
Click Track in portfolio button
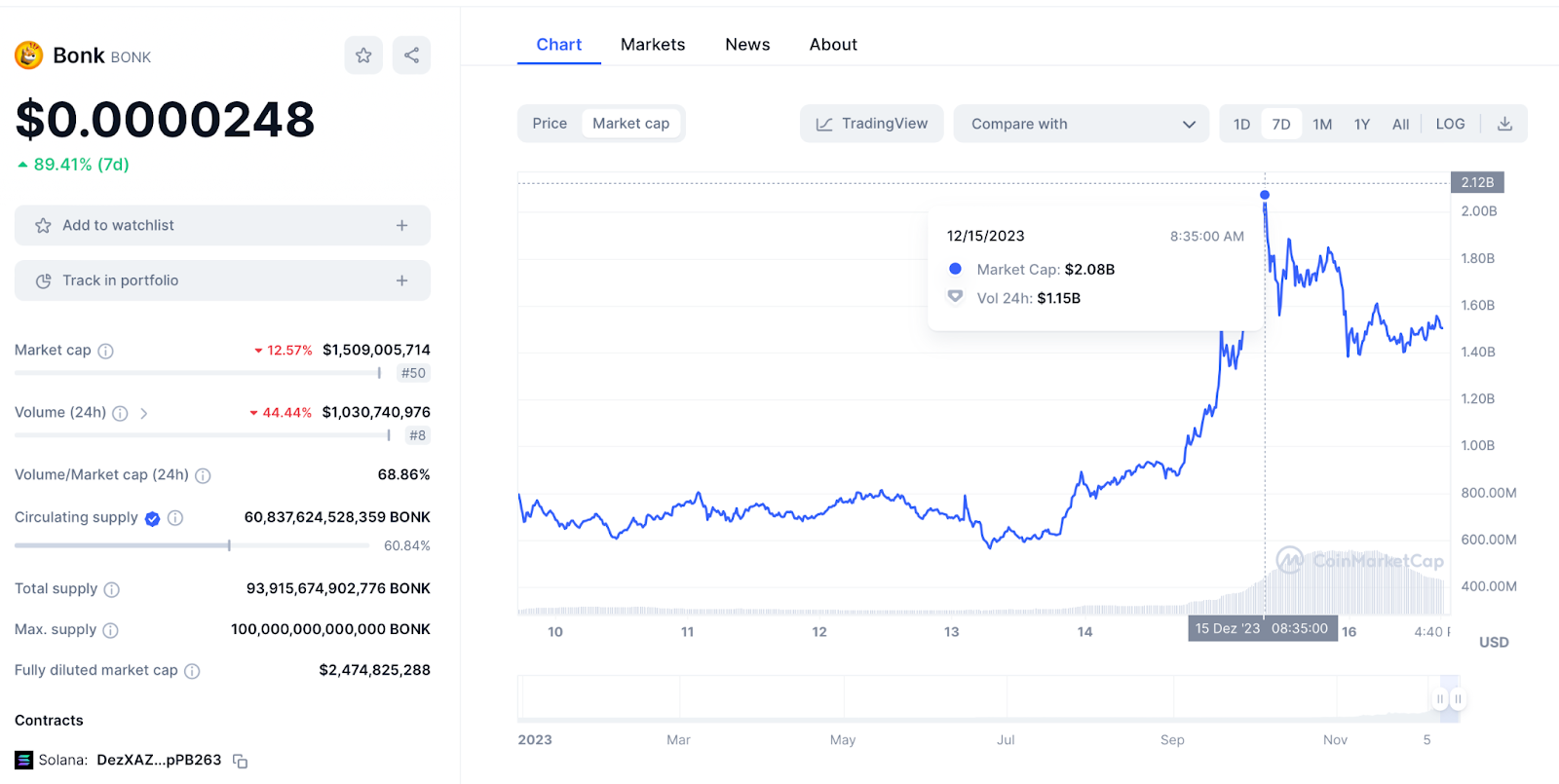(x=222, y=280)
